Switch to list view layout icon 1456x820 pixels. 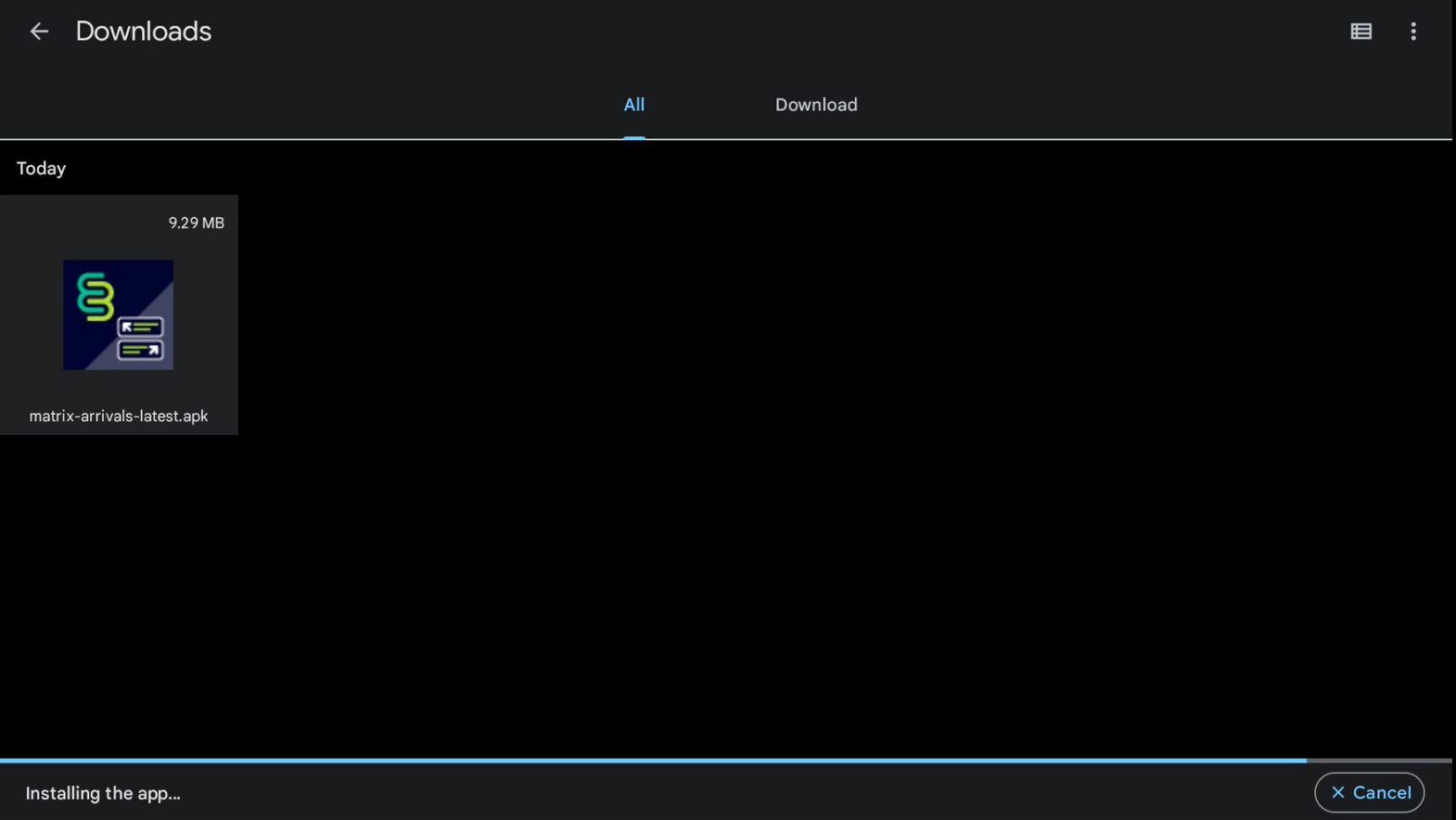[x=1360, y=32]
